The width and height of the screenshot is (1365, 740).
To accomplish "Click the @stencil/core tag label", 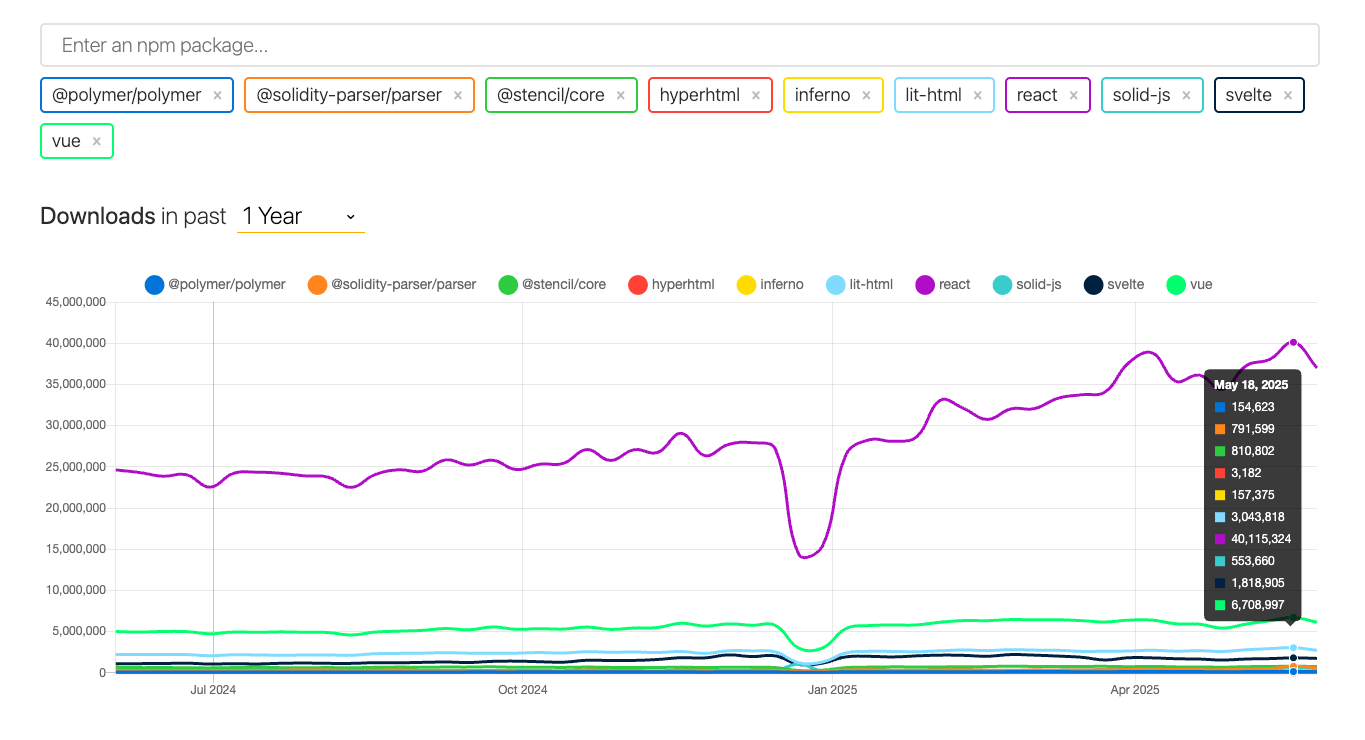I will [x=551, y=95].
